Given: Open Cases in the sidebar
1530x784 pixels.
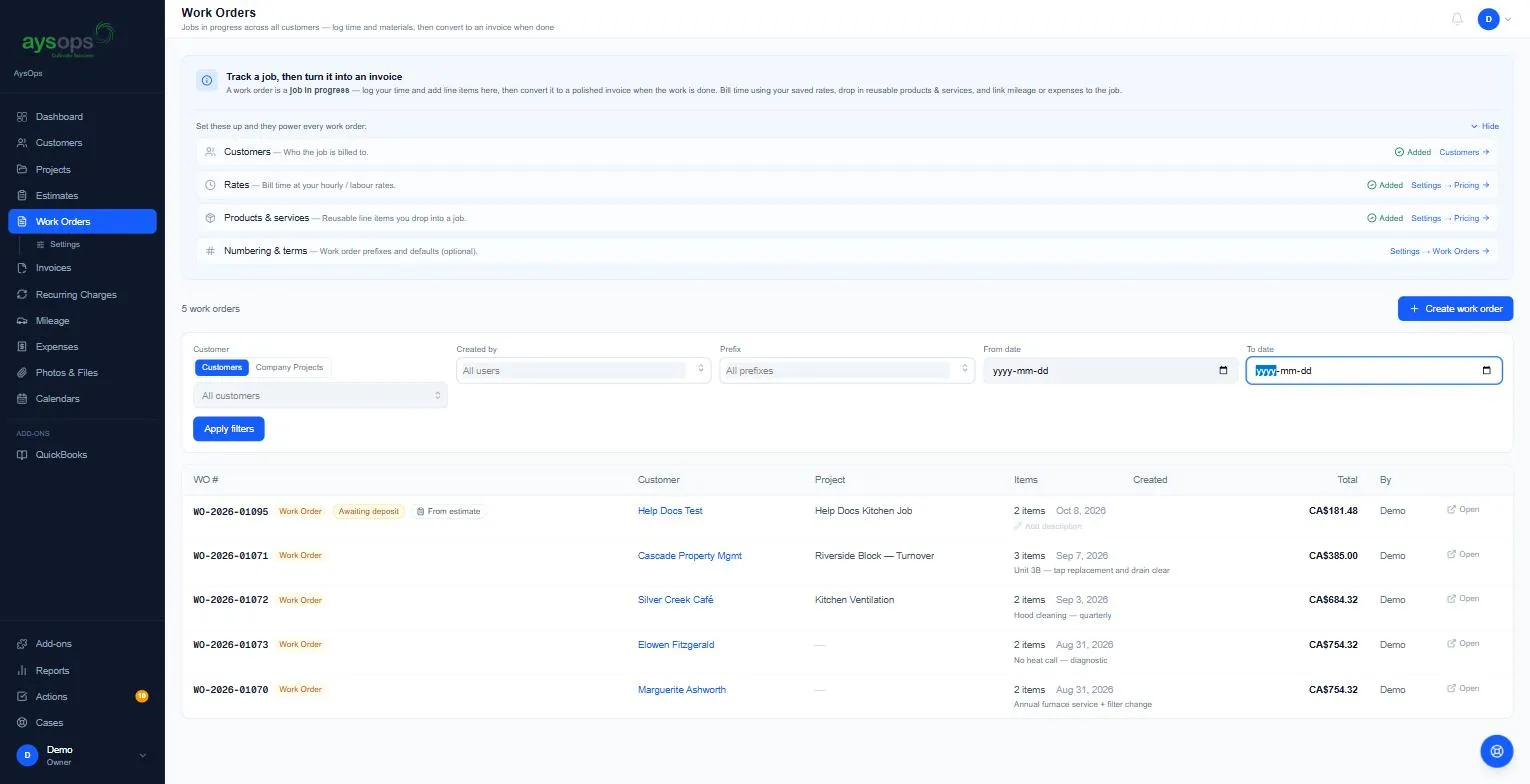Looking at the screenshot, I should click(x=82, y=723).
